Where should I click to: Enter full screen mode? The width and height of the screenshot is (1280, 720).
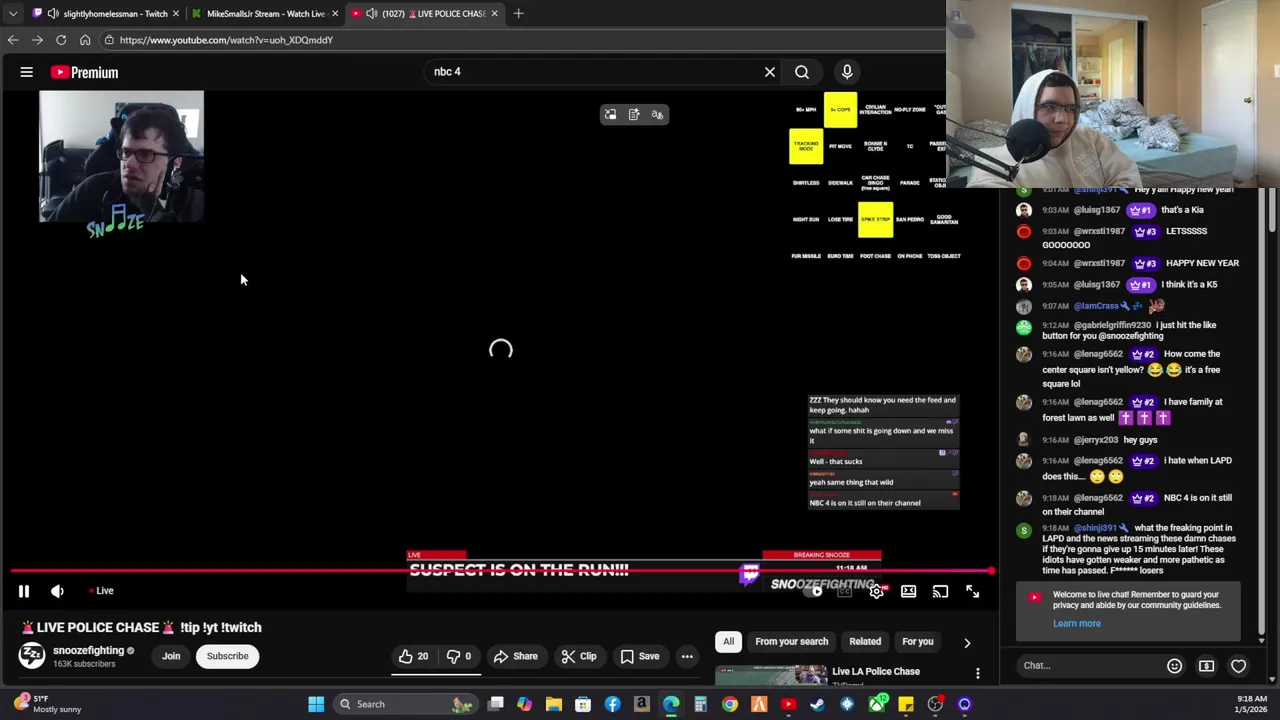point(972,592)
